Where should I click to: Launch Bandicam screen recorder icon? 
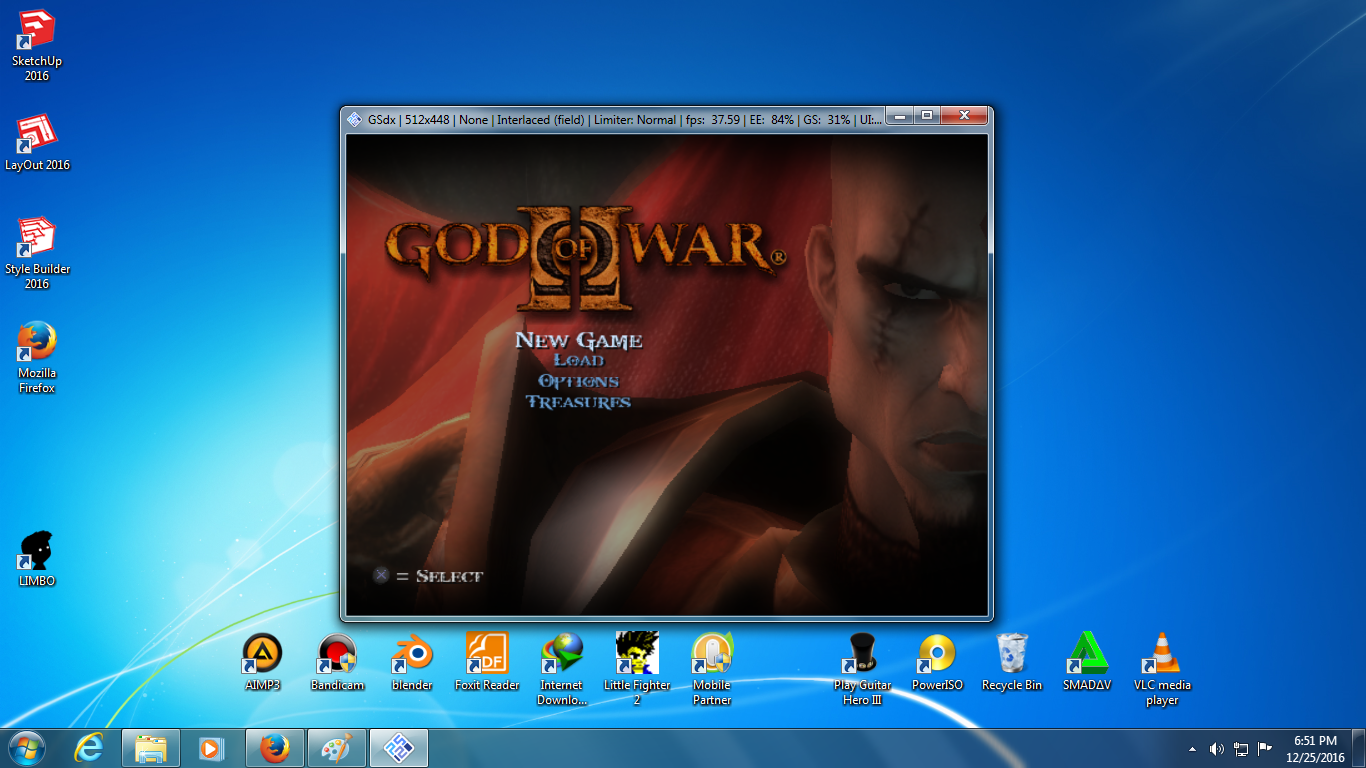tap(337, 662)
